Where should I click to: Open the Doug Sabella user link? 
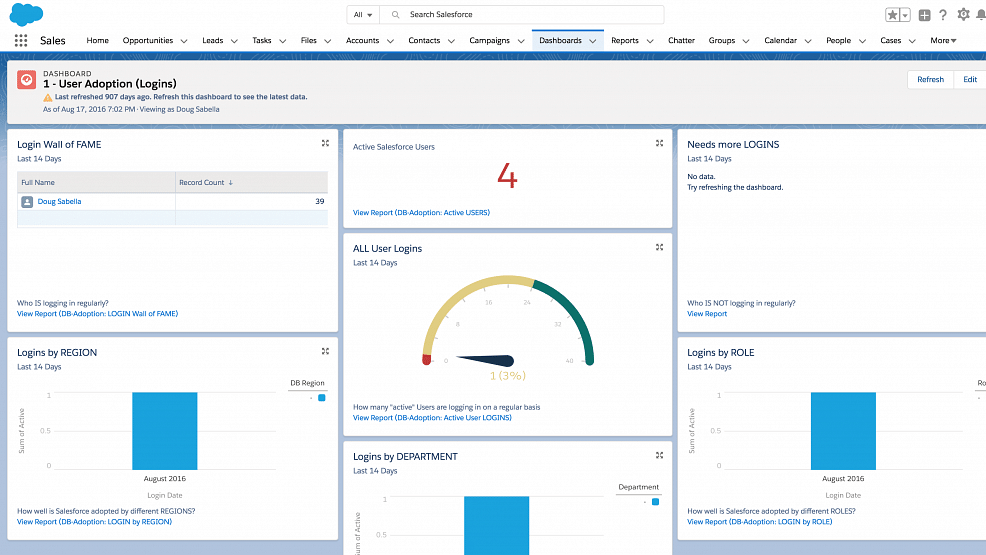[59, 202]
